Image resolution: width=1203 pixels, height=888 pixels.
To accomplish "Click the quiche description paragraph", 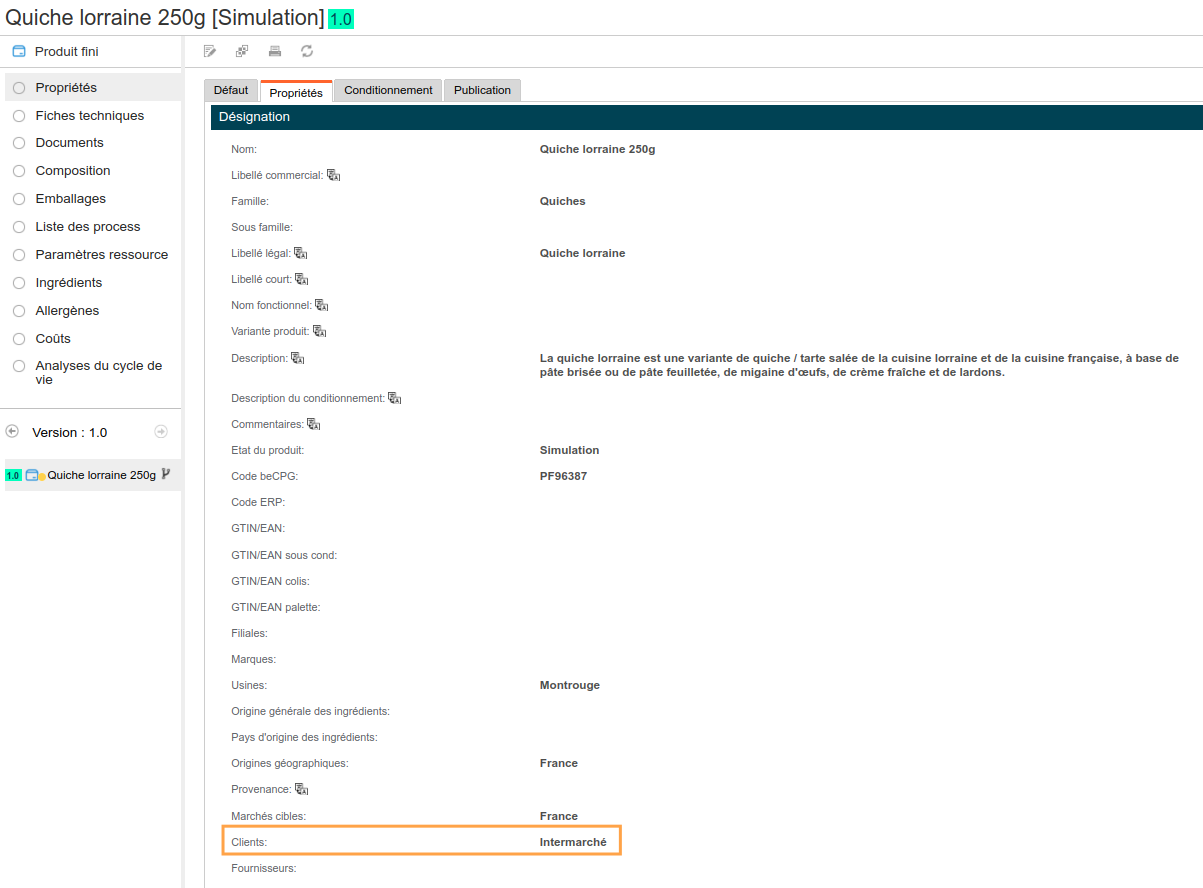I will point(859,365).
